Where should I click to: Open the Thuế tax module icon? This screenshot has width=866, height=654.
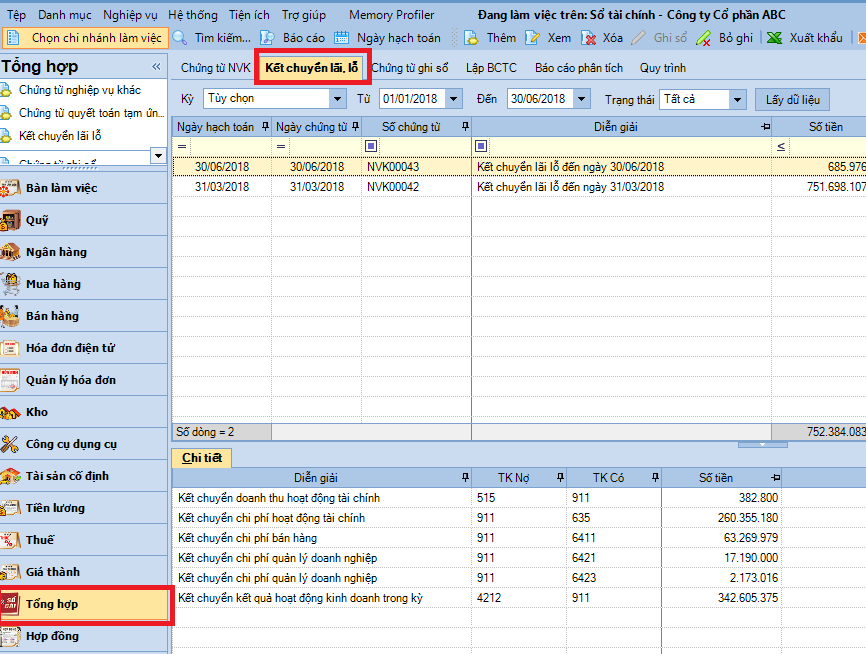pyautogui.click(x=10, y=540)
